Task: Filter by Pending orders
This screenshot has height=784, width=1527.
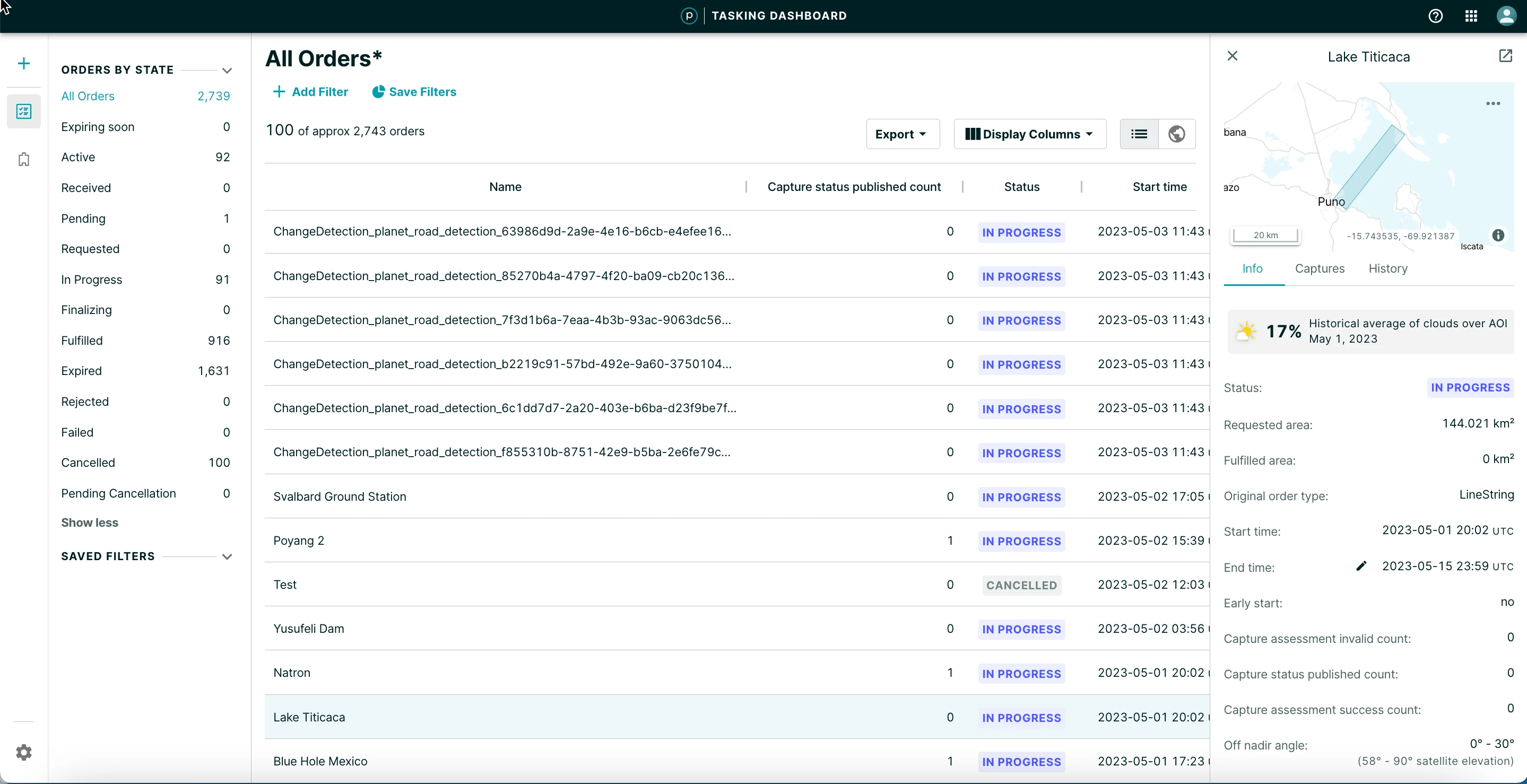Action: (x=145, y=219)
